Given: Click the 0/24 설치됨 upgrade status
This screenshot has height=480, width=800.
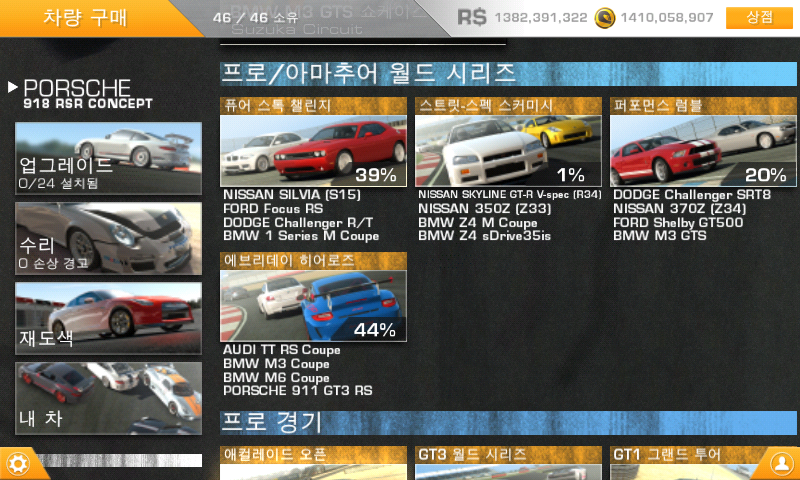Looking at the screenshot, I should pos(58,184).
